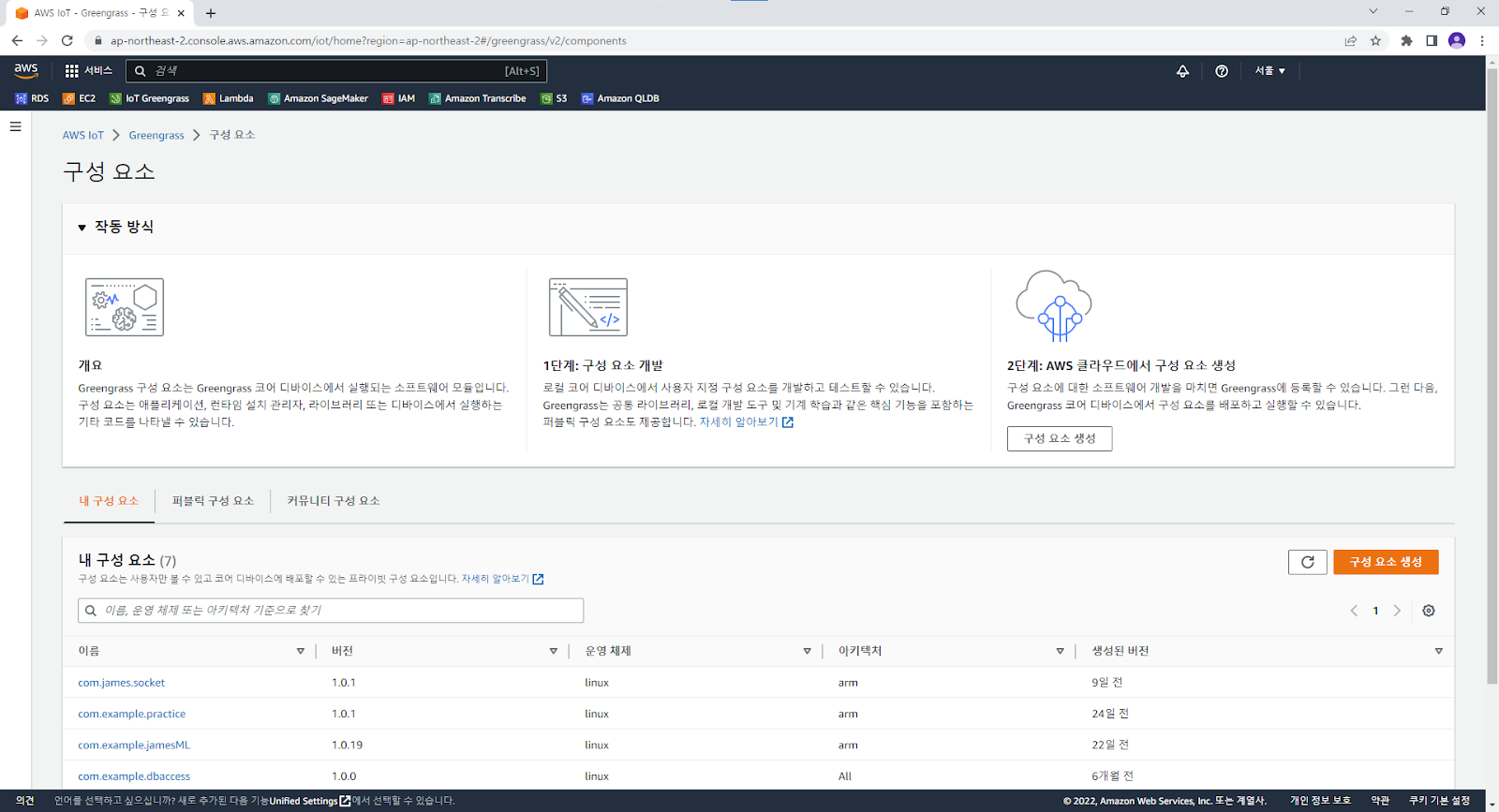Select the AWS IoT Greengrass browser tab

click(x=101, y=13)
